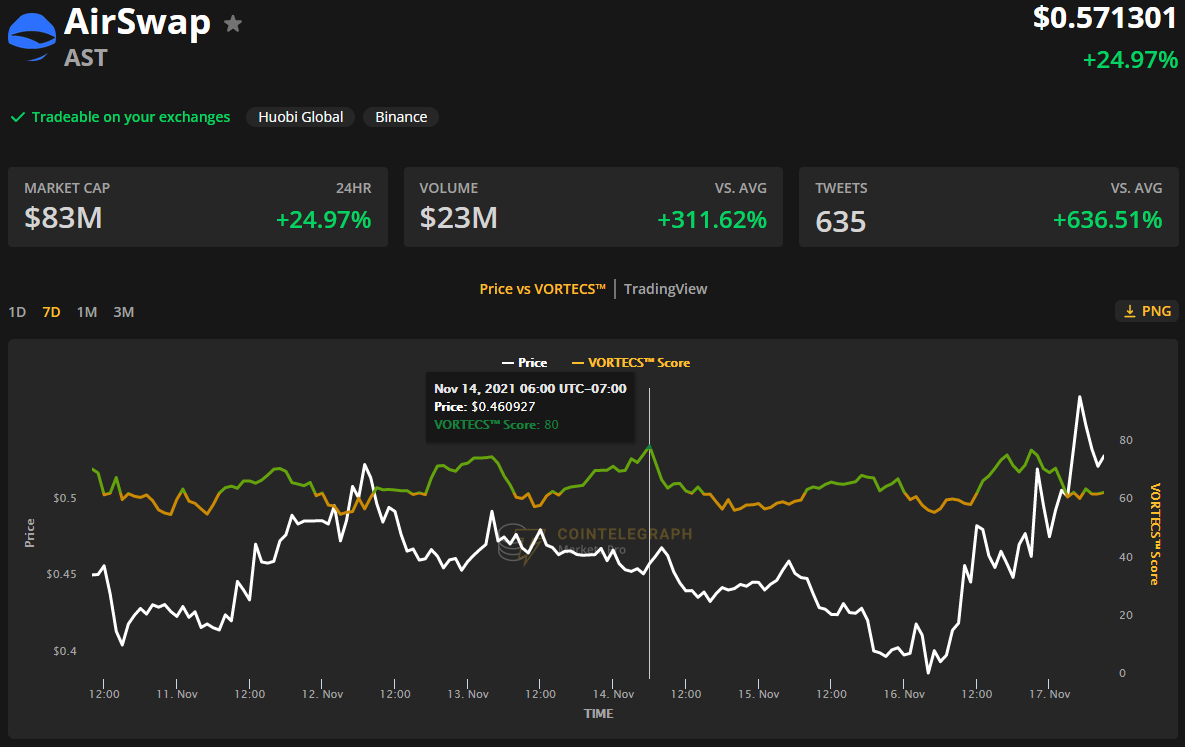Click the '12. Nov' x-axis label

point(323,694)
